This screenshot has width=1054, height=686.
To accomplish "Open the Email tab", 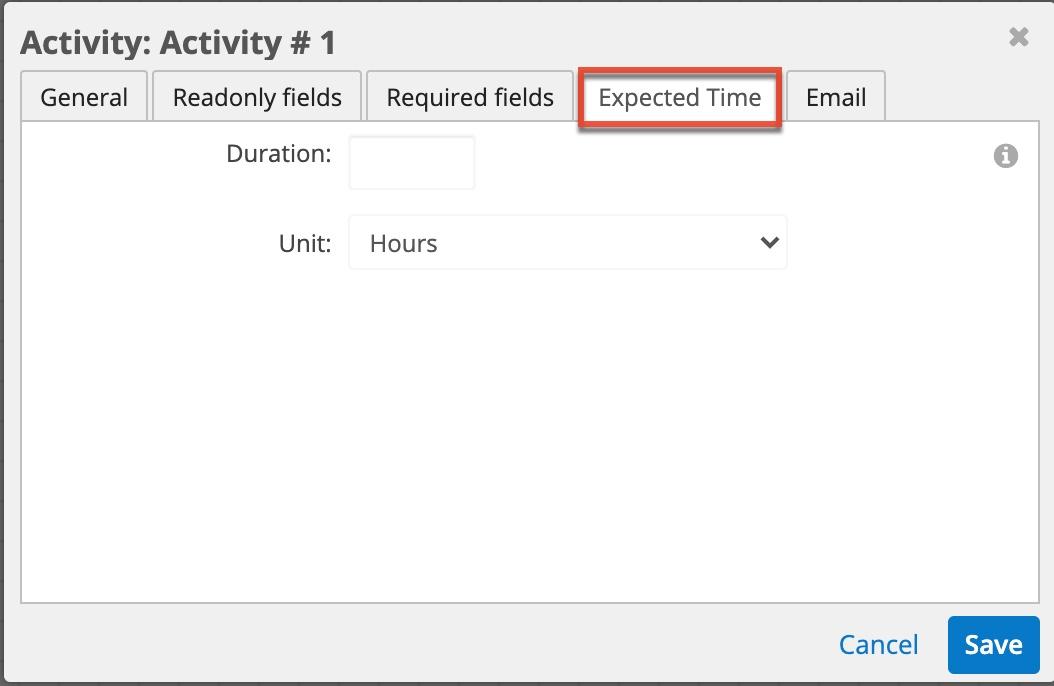I will coord(835,96).
